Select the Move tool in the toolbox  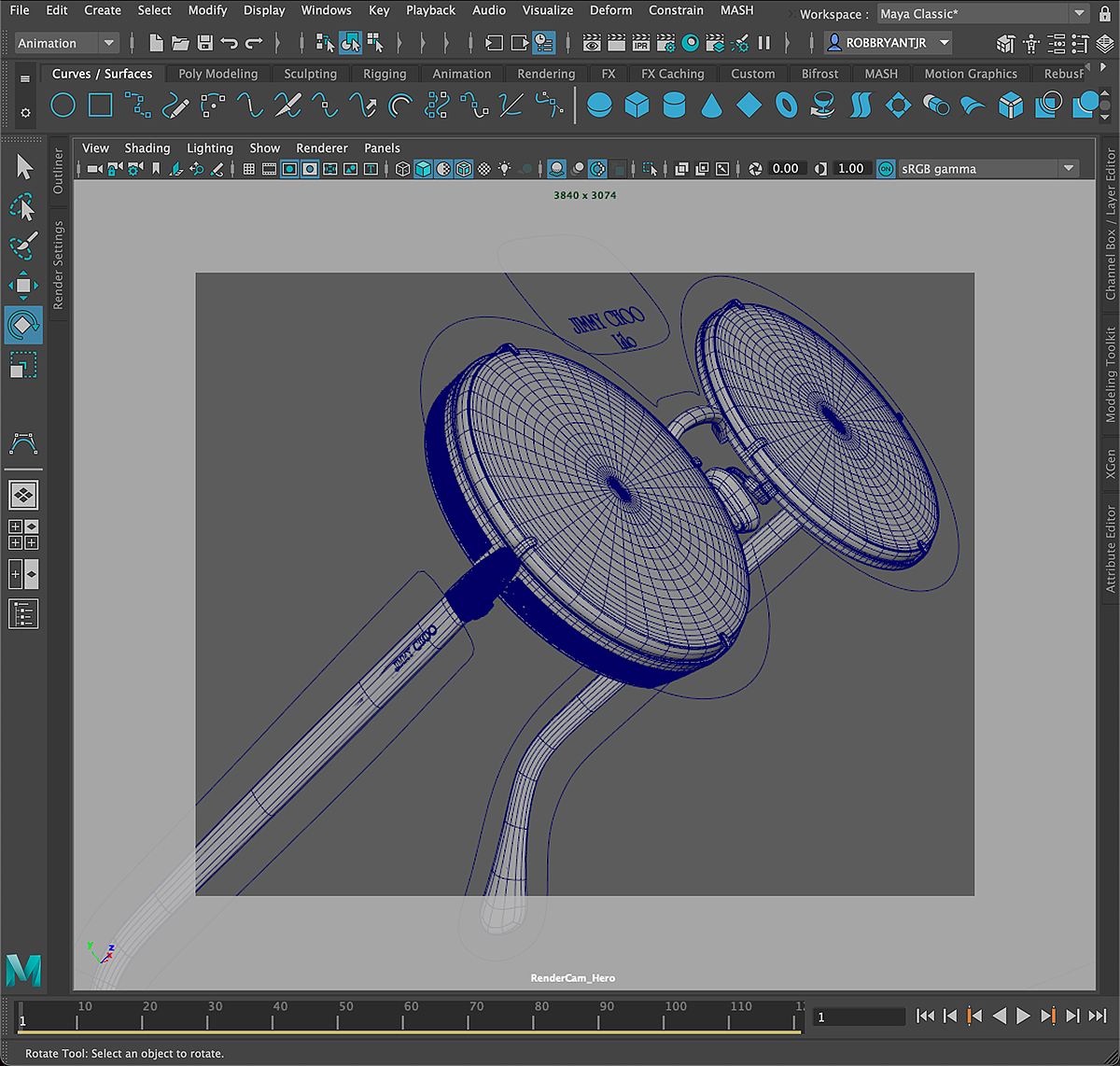23,285
